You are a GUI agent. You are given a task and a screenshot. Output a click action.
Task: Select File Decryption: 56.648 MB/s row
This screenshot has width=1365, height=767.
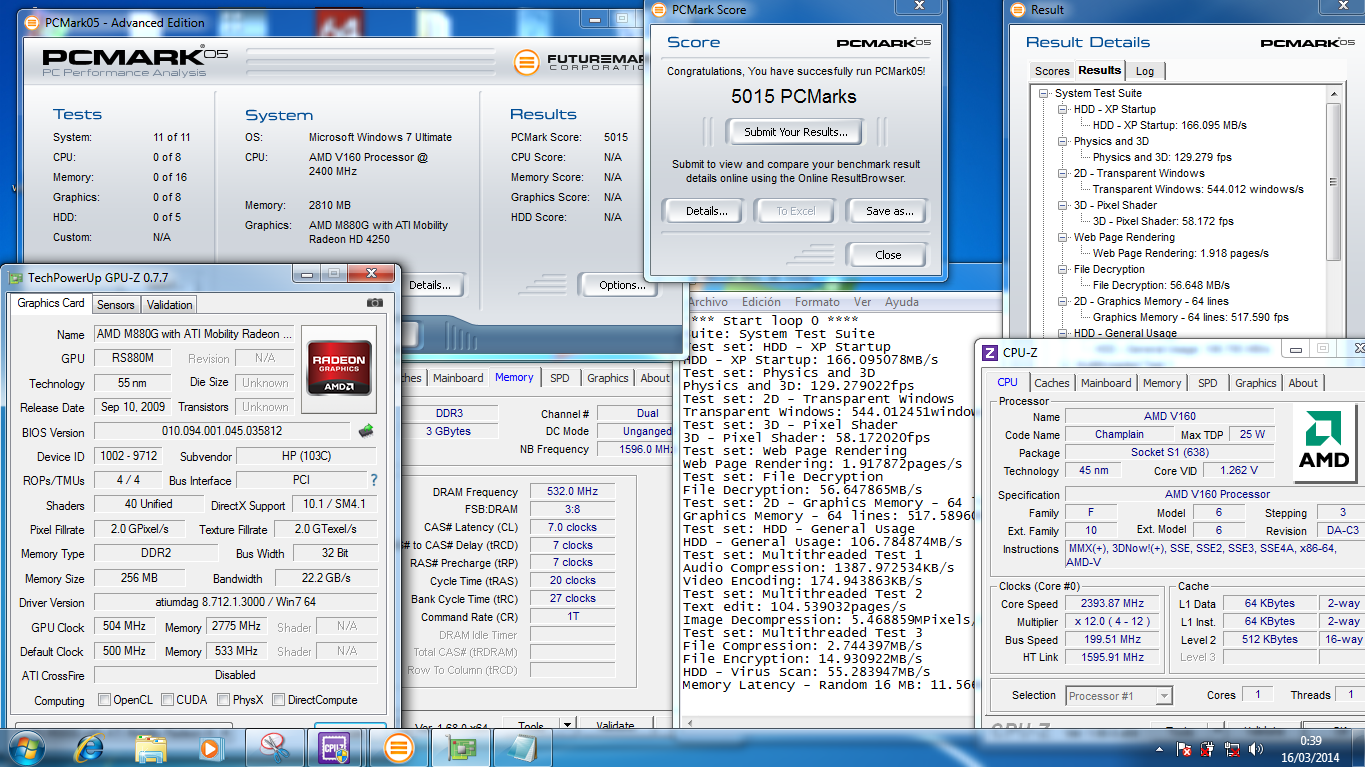coord(1158,285)
